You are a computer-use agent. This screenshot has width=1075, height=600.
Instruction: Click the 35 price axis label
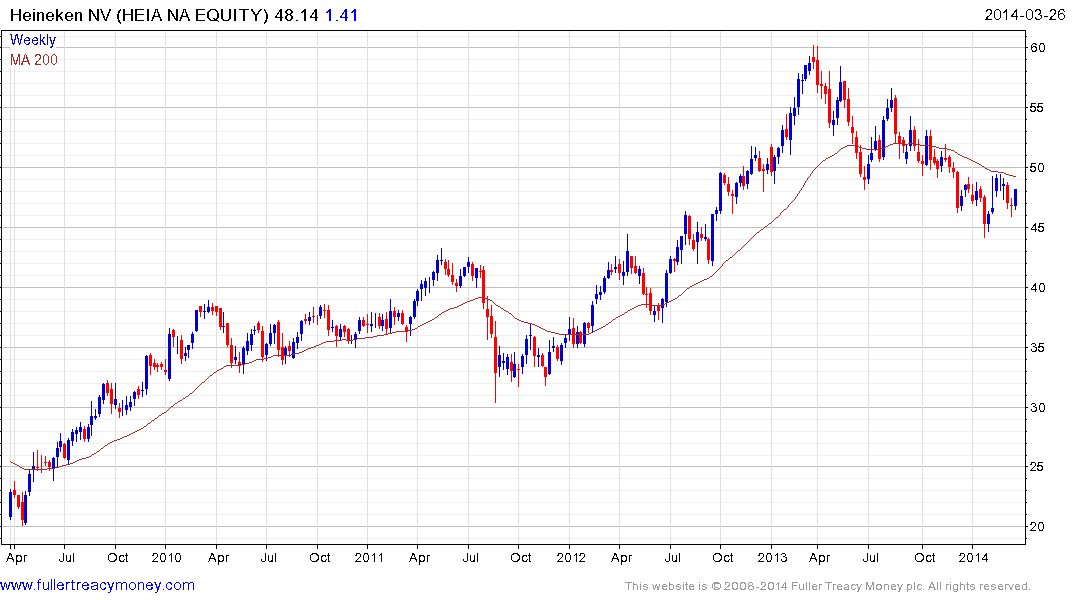coord(1037,348)
